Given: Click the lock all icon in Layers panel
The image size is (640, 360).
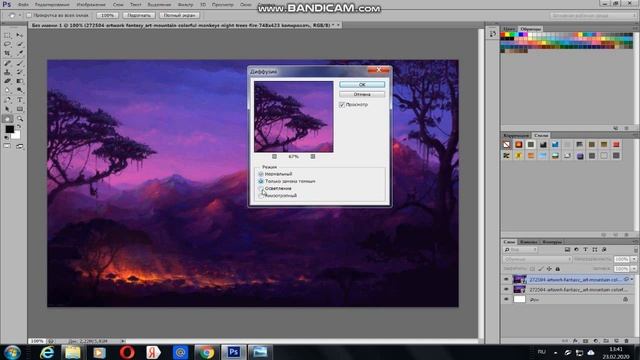Looking at the screenshot, I should 558,269.
